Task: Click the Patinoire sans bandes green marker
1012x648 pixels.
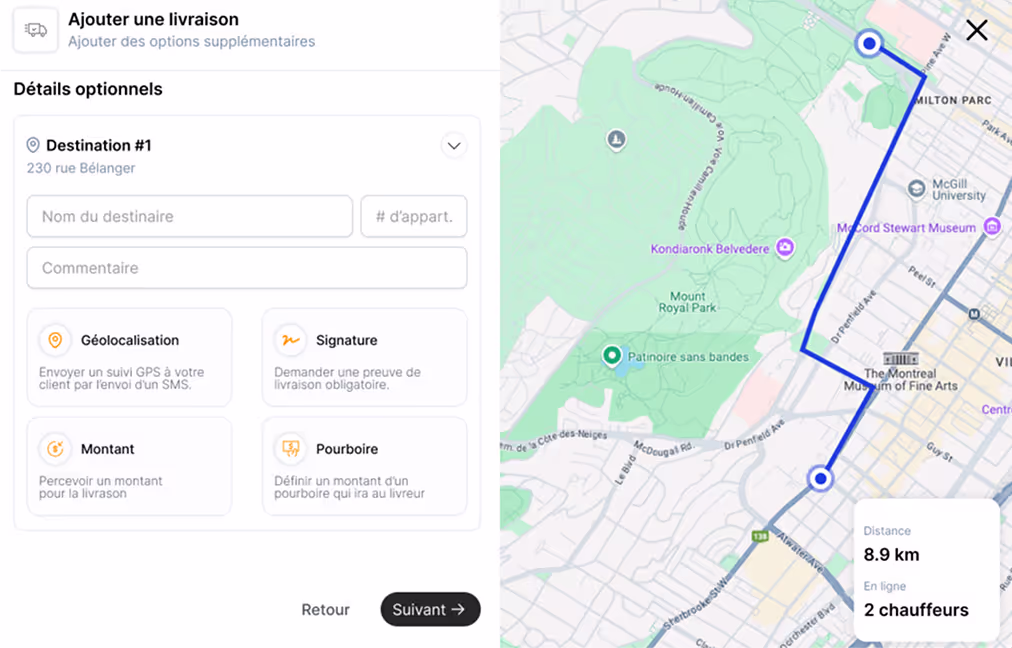Action: [611, 356]
